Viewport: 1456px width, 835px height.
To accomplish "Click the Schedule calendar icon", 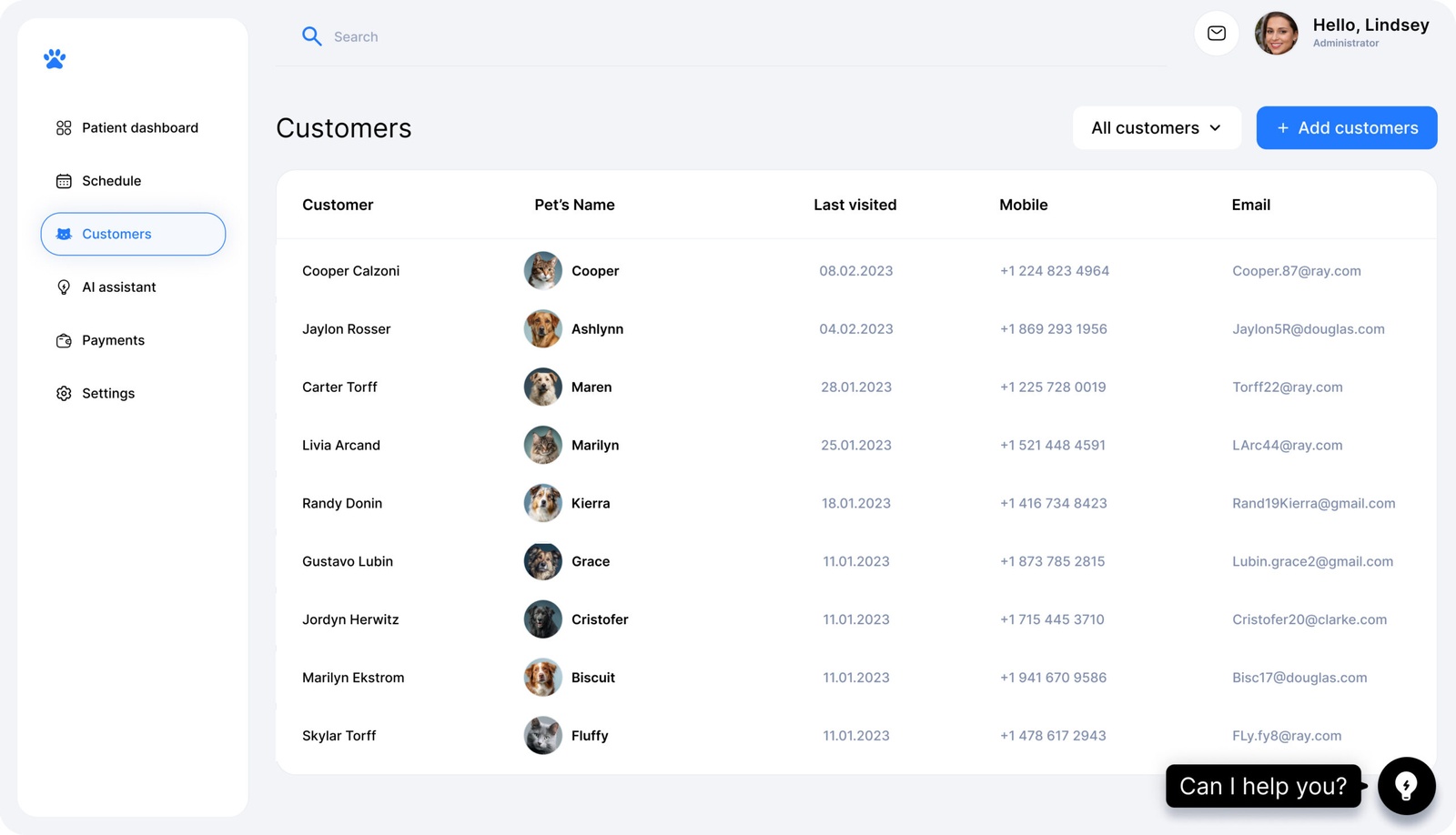I will coord(64,181).
